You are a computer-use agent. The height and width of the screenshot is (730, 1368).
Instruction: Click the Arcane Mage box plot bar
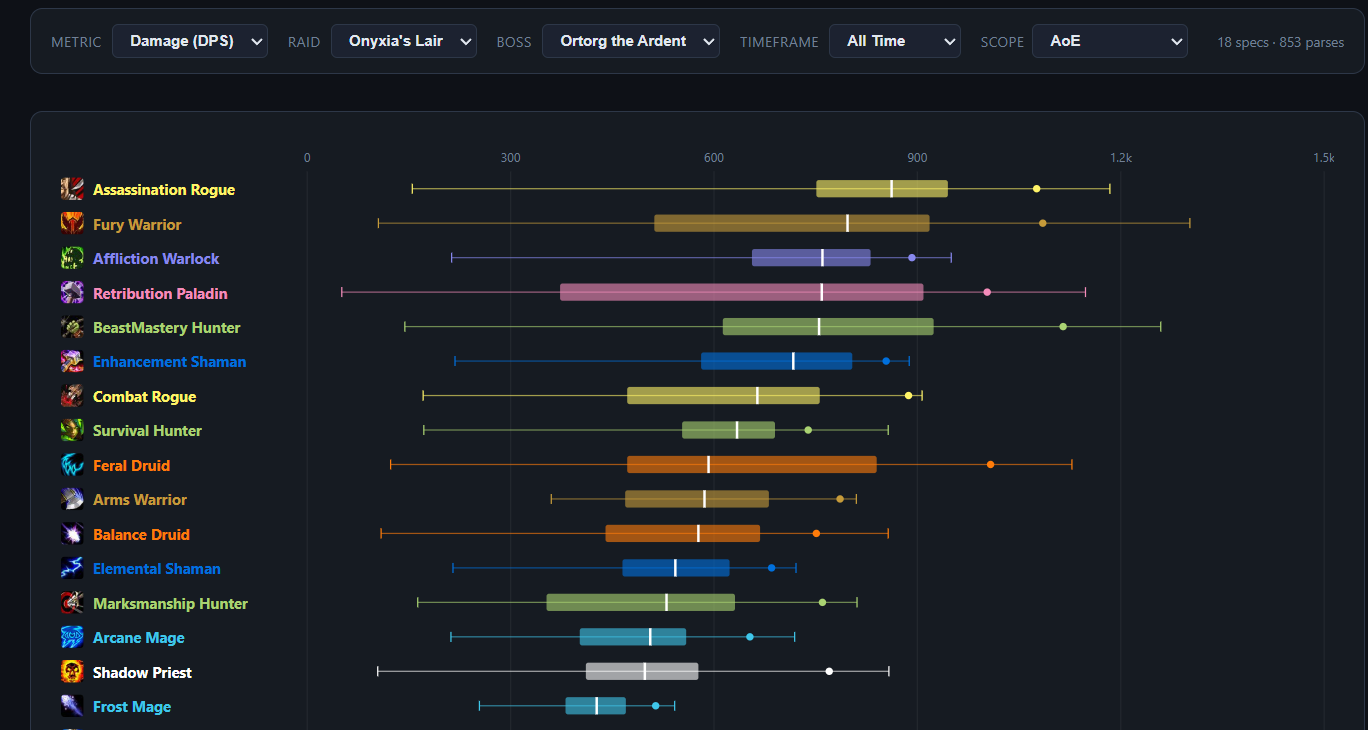633,637
